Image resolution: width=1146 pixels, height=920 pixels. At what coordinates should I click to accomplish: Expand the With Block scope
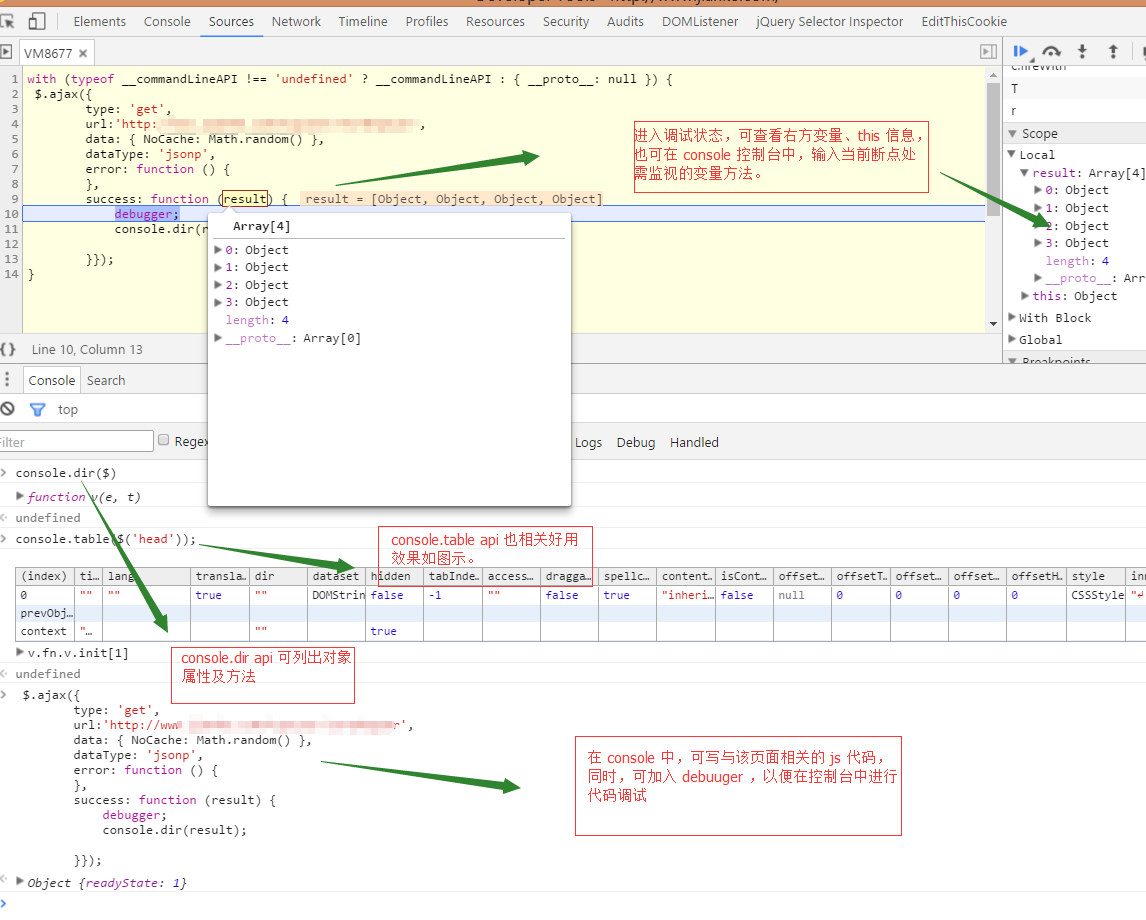[x=1012, y=317]
